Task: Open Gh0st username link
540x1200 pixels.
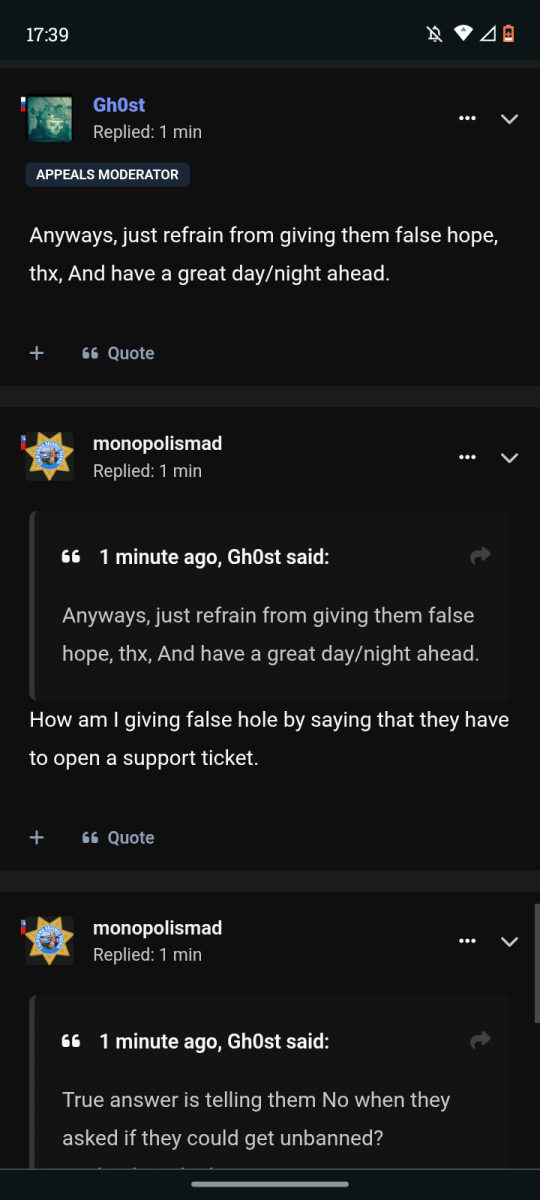Action: (x=119, y=105)
